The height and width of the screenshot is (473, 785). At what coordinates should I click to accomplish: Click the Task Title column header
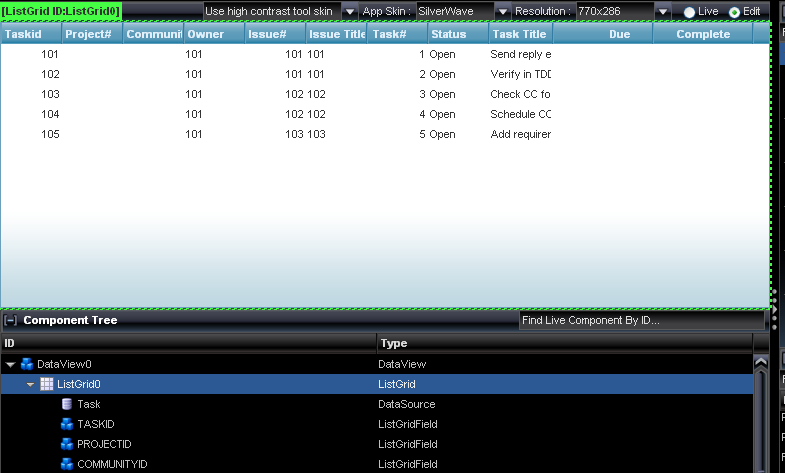tap(520, 34)
